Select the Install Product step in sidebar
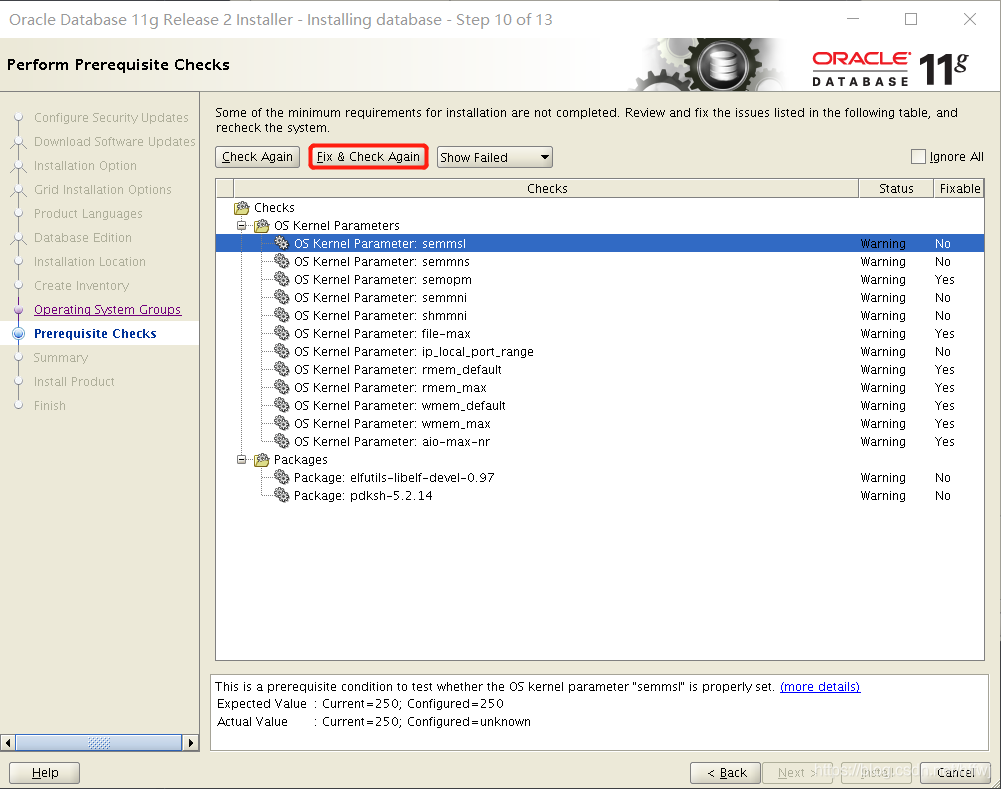 [74, 382]
